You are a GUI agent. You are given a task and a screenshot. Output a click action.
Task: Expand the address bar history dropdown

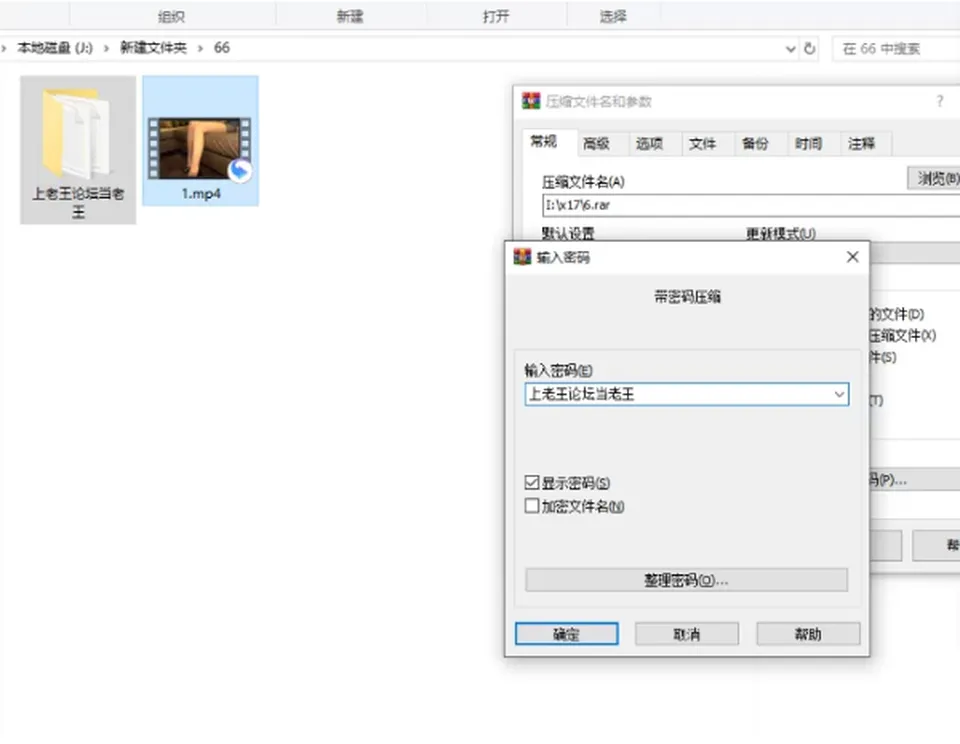(x=790, y=49)
